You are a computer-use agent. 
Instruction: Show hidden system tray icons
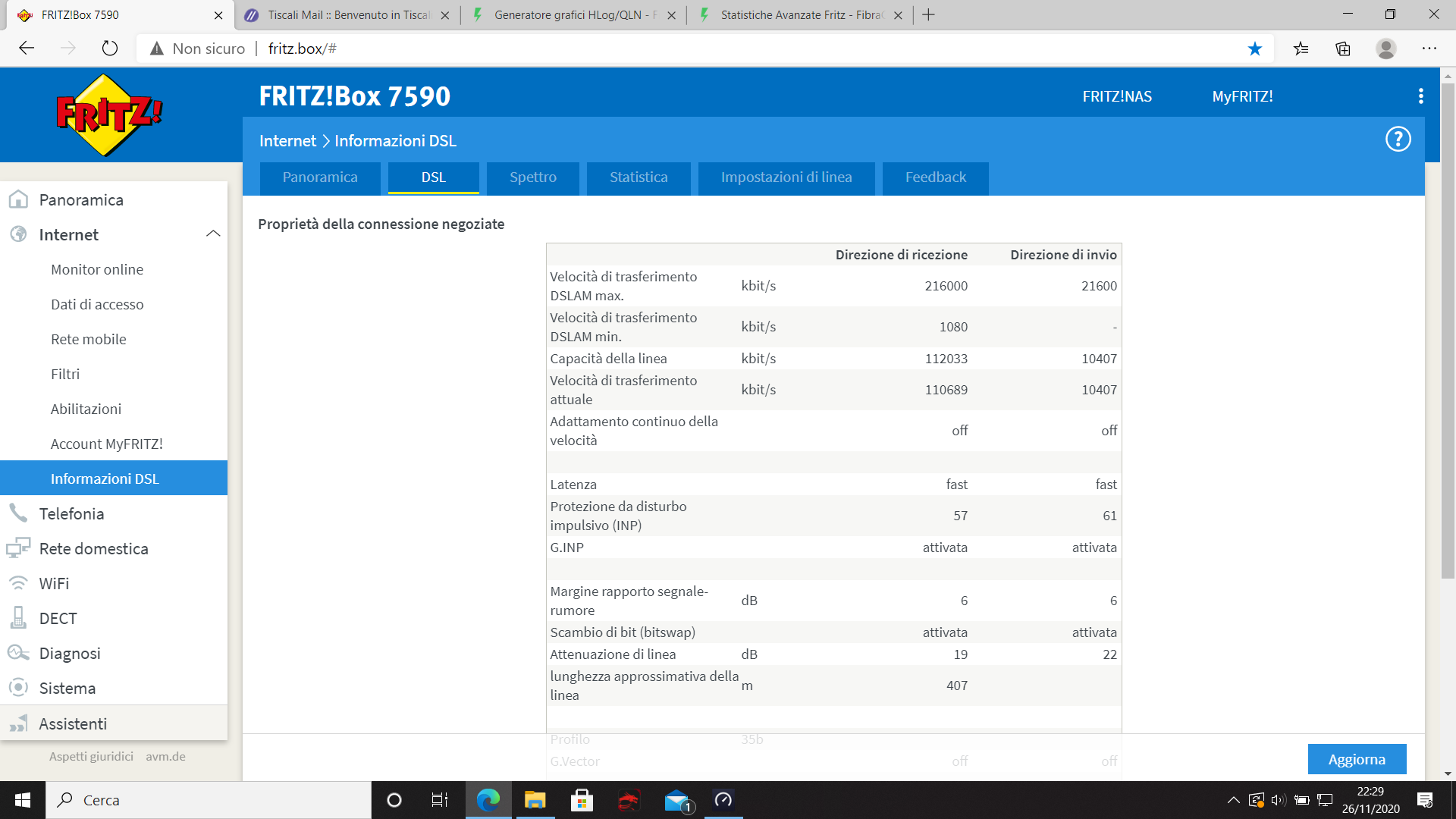coord(1233,800)
